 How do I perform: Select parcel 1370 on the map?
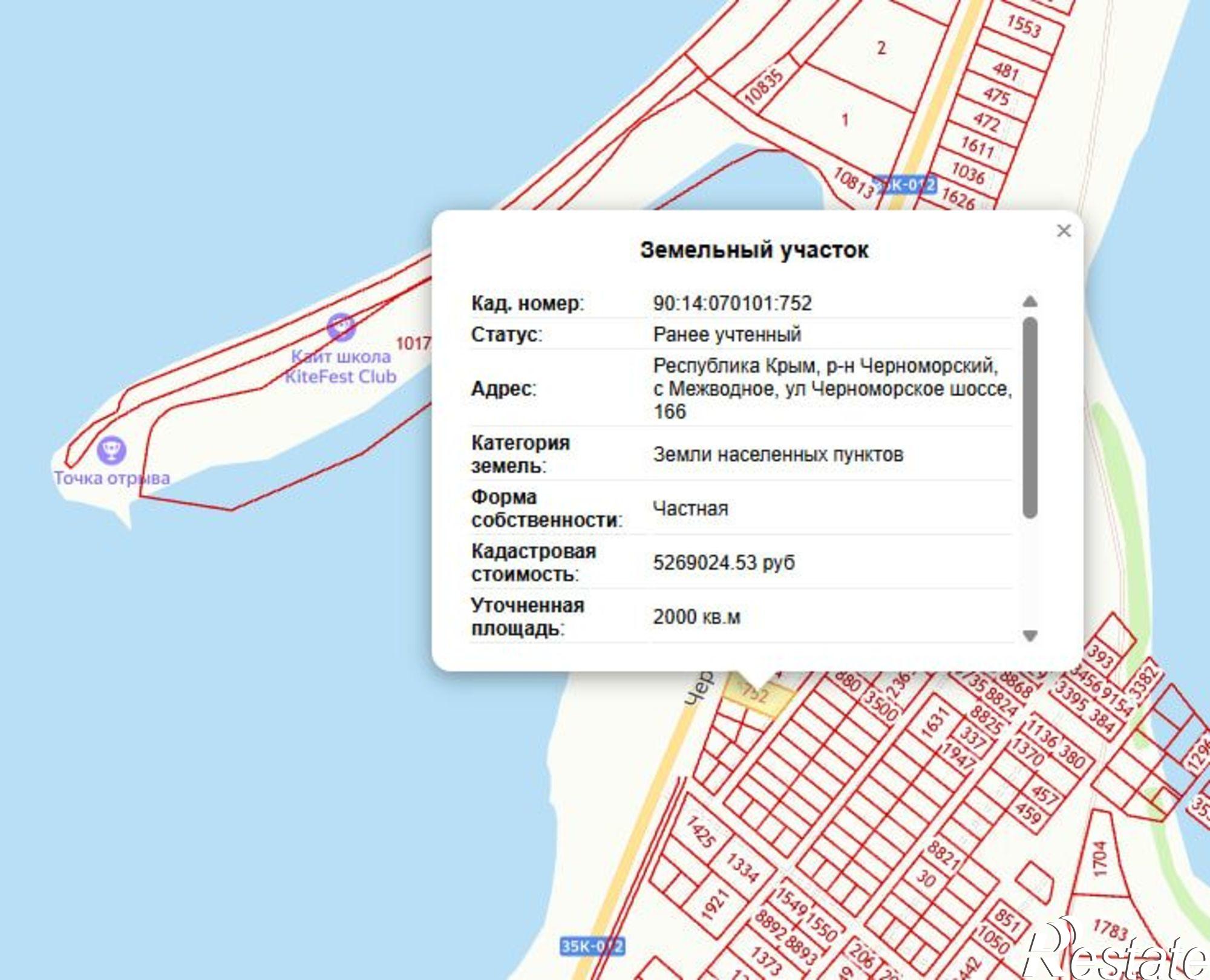[1027, 752]
